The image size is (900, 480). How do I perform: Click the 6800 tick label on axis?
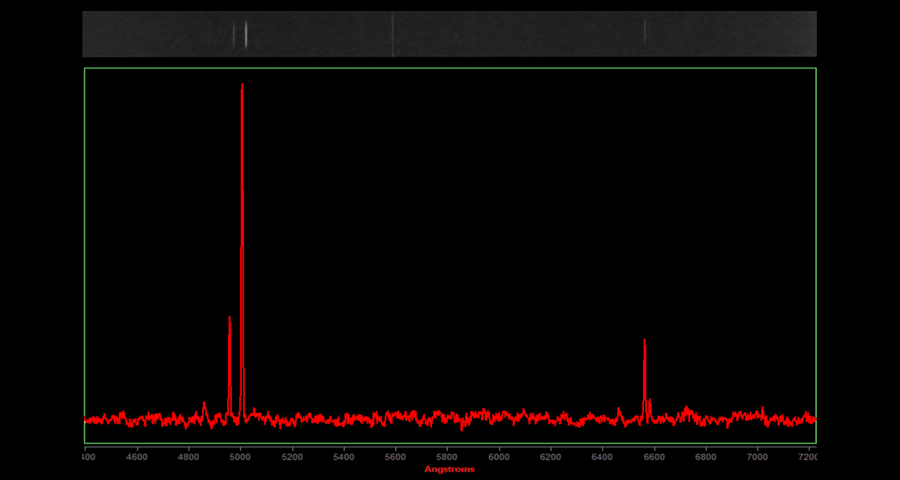(706, 457)
